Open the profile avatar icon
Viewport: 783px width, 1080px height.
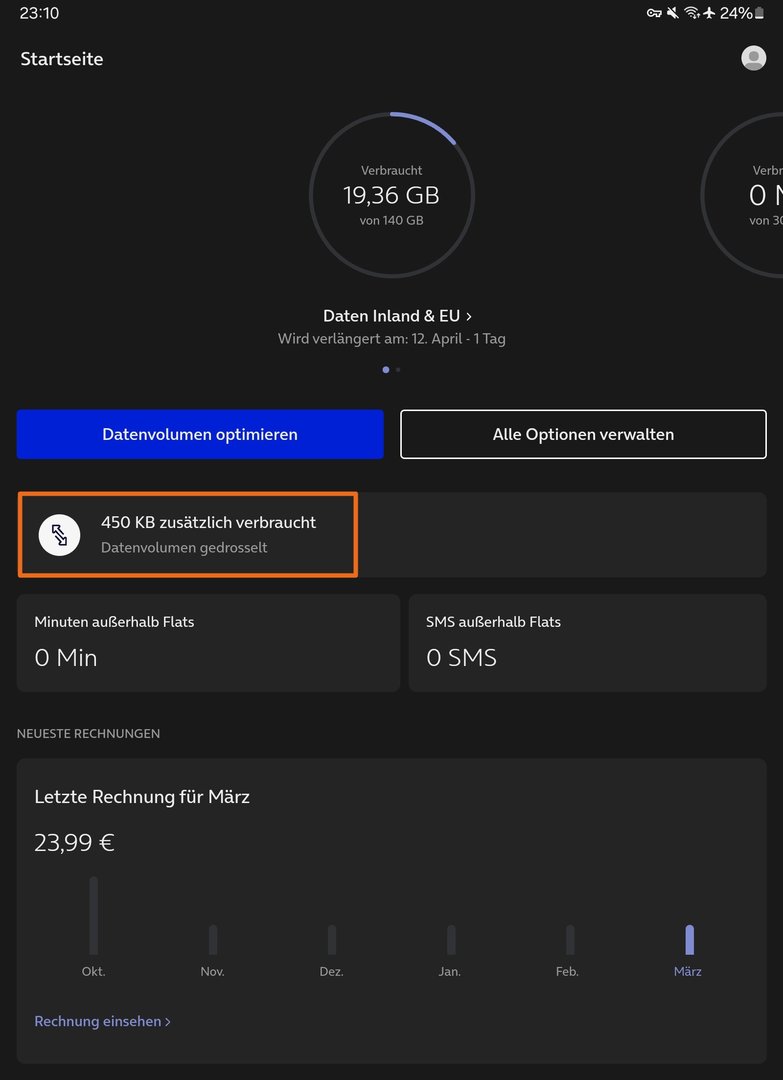pos(753,58)
